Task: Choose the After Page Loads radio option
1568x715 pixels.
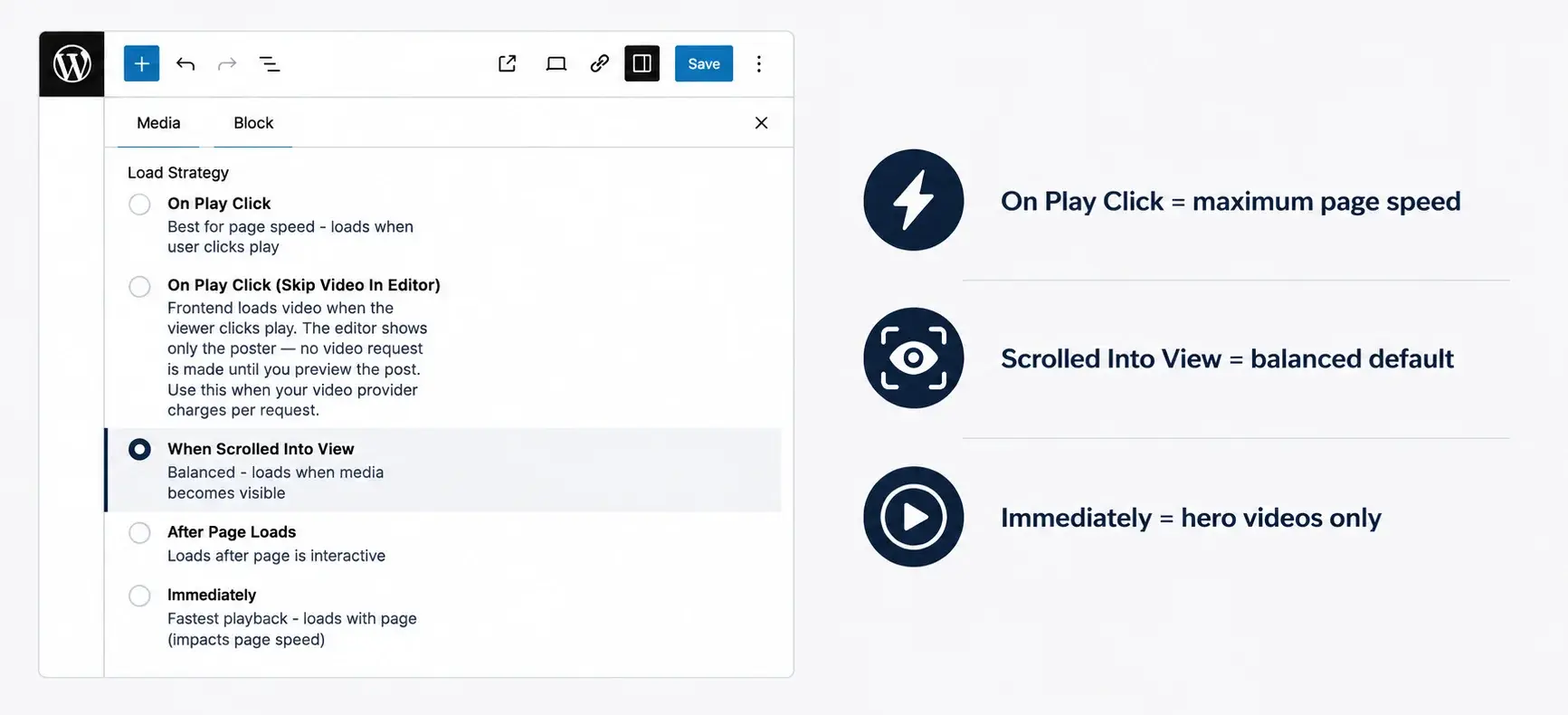Action: pos(139,532)
